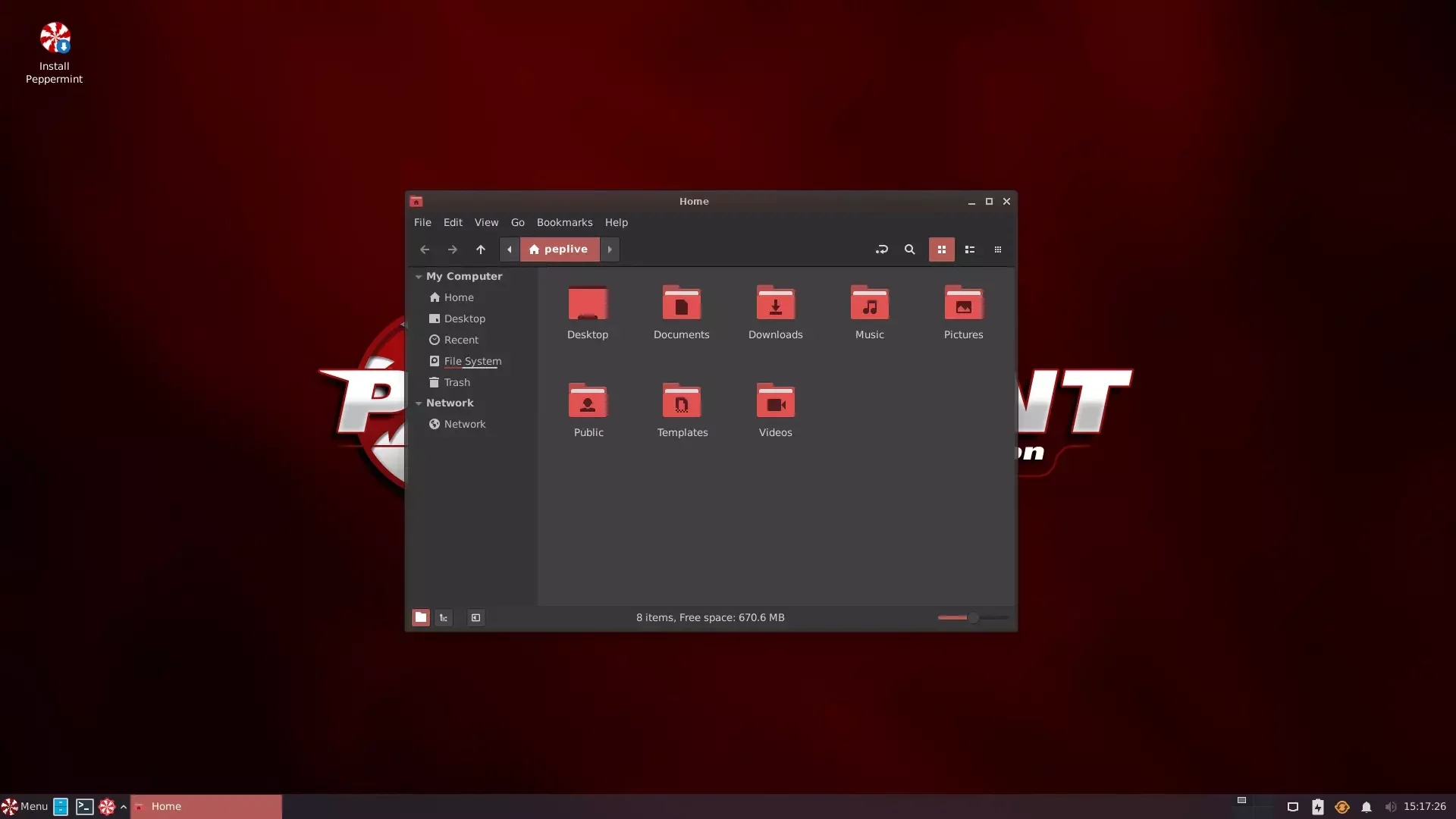The image size is (1456, 819).
Task: Go back to previous location
Action: (x=425, y=249)
